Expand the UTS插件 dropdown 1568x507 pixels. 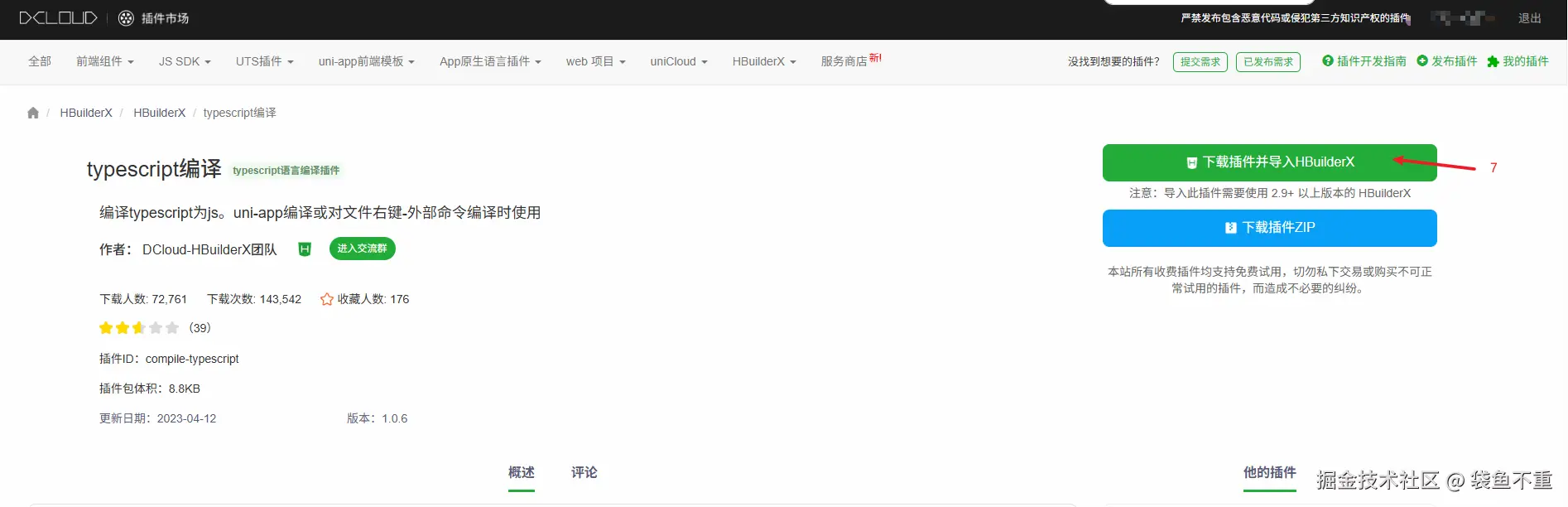pos(264,61)
